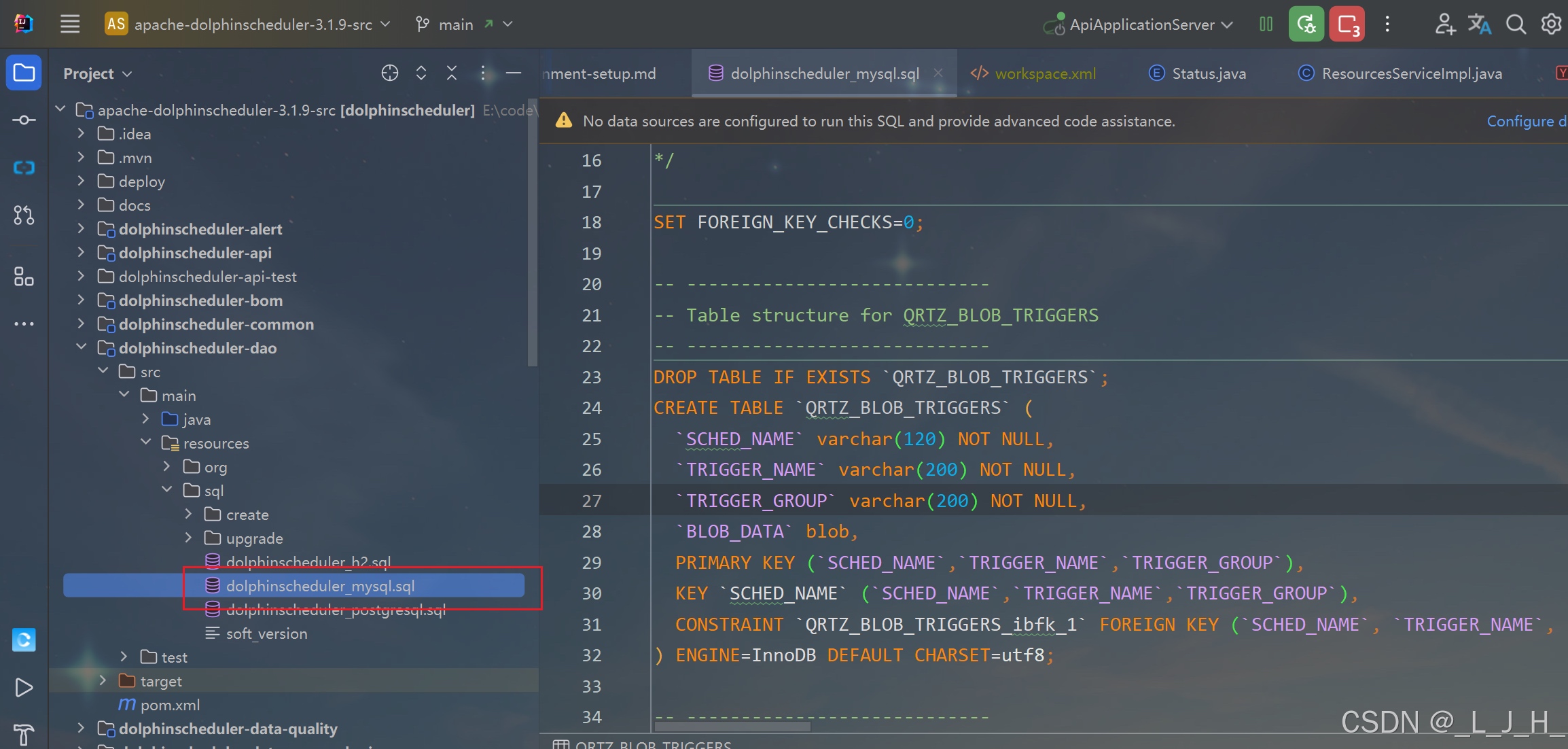Open the Pull Requests tool window icon
This screenshot has height=749, width=1568.
point(24,215)
